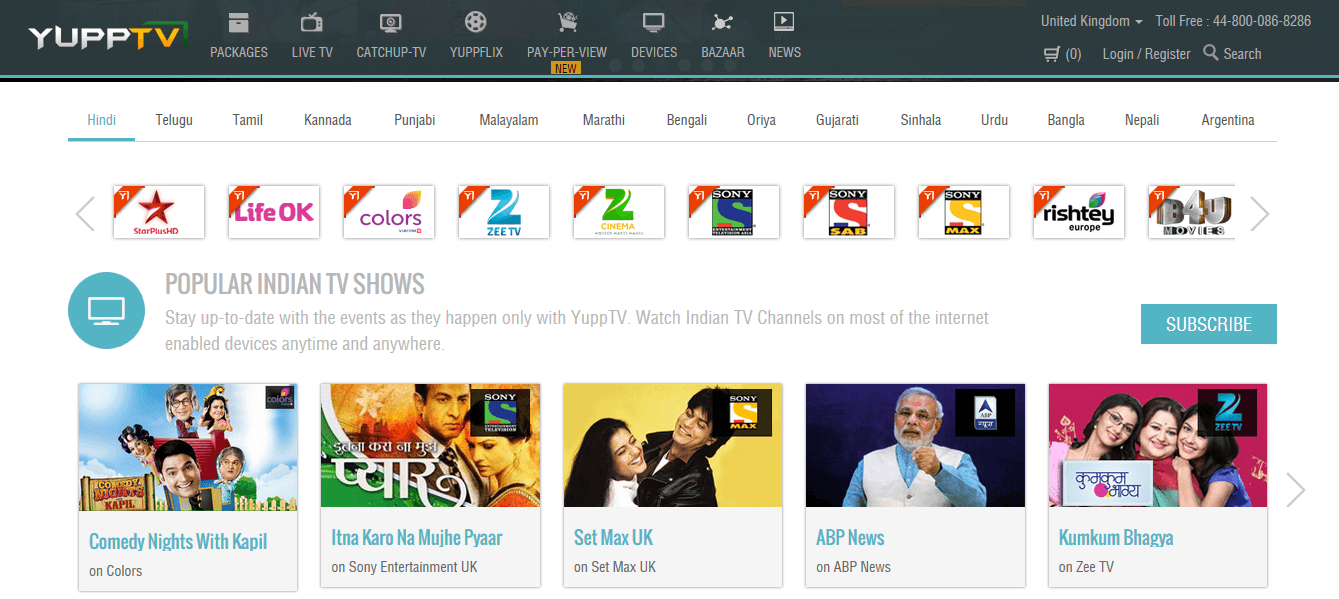The width and height of the screenshot is (1339, 599).
Task: Open Live TV from the television icon
Action: pyautogui.click(x=312, y=22)
